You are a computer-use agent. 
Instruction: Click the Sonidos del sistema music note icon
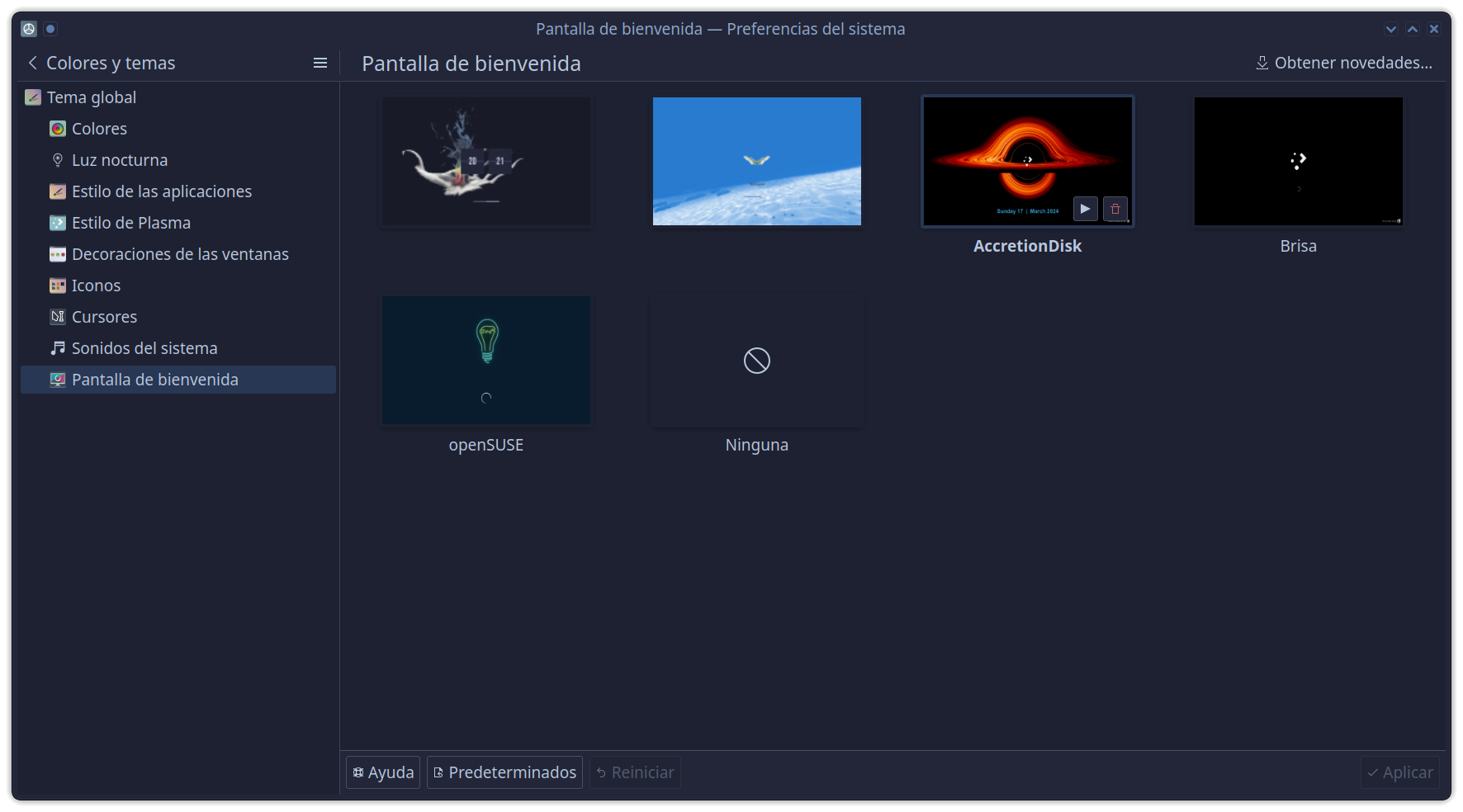tap(58, 348)
